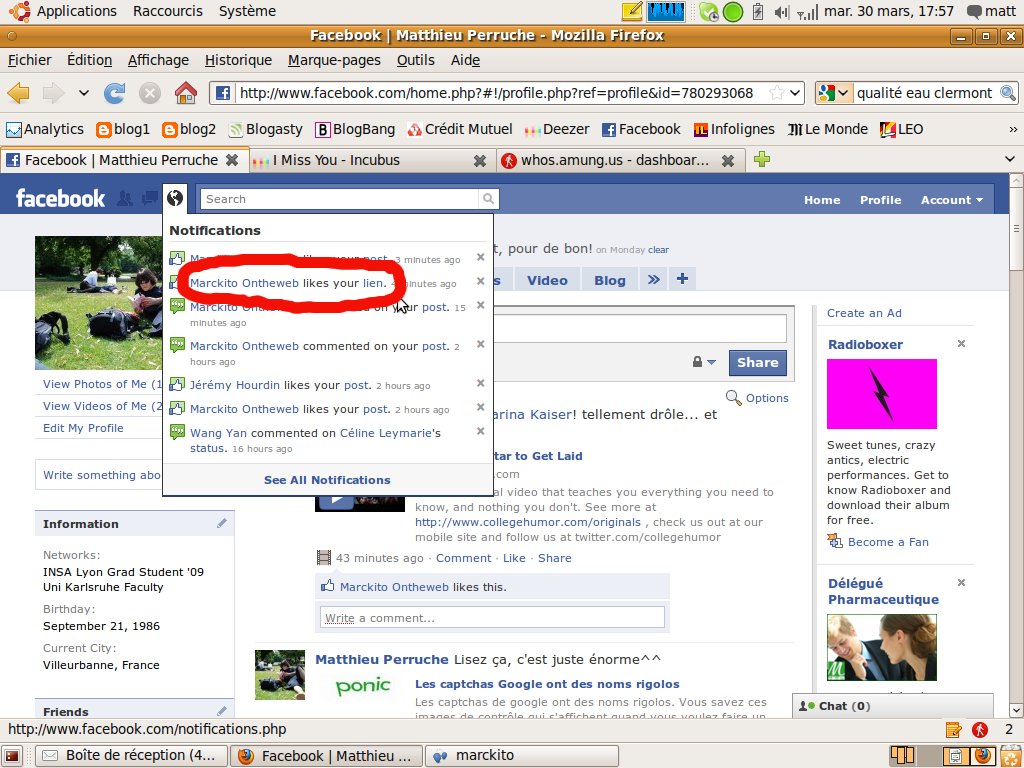Click Become a Fan link
Viewport: 1024px width, 768px height.
click(x=888, y=542)
